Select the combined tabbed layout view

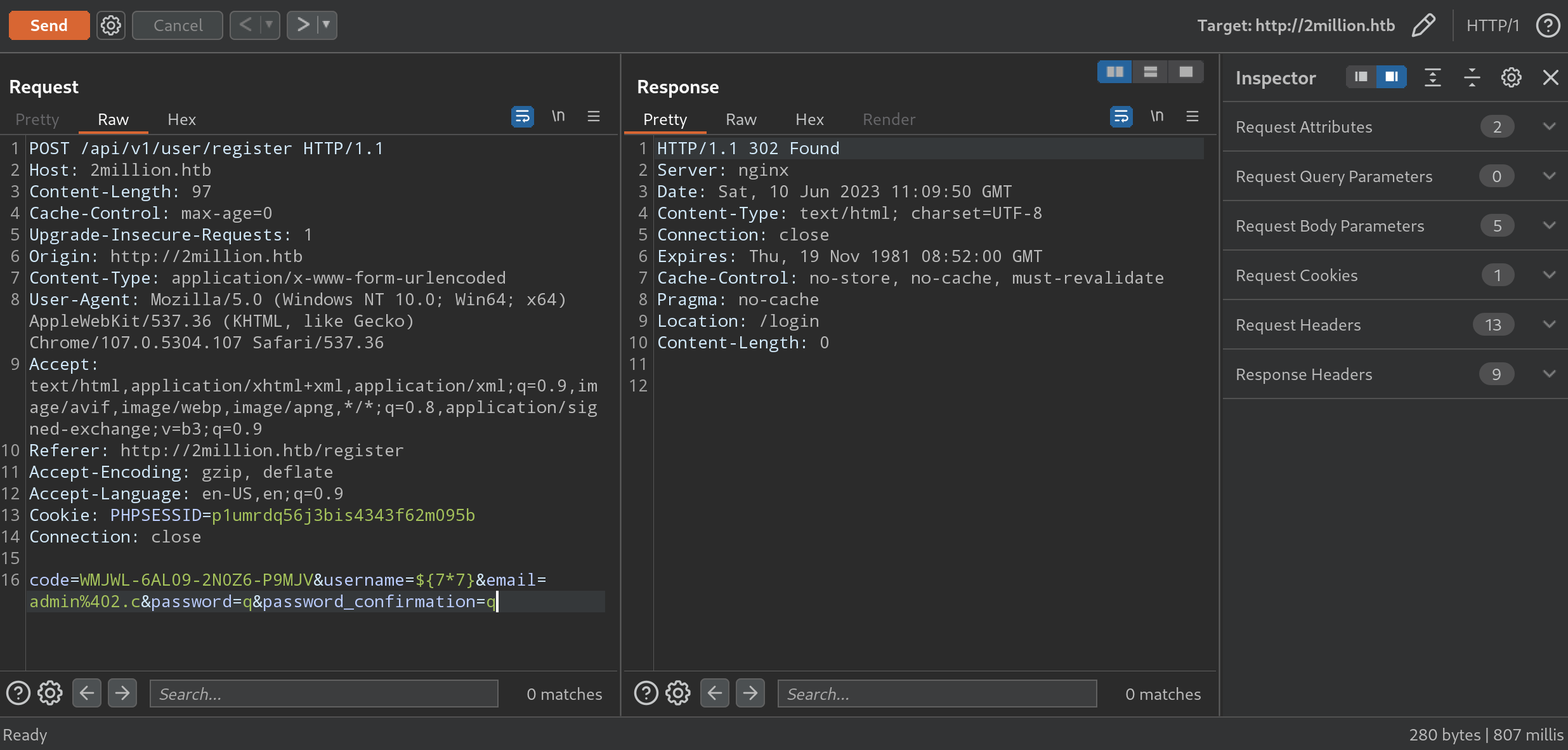(1186, 72)
